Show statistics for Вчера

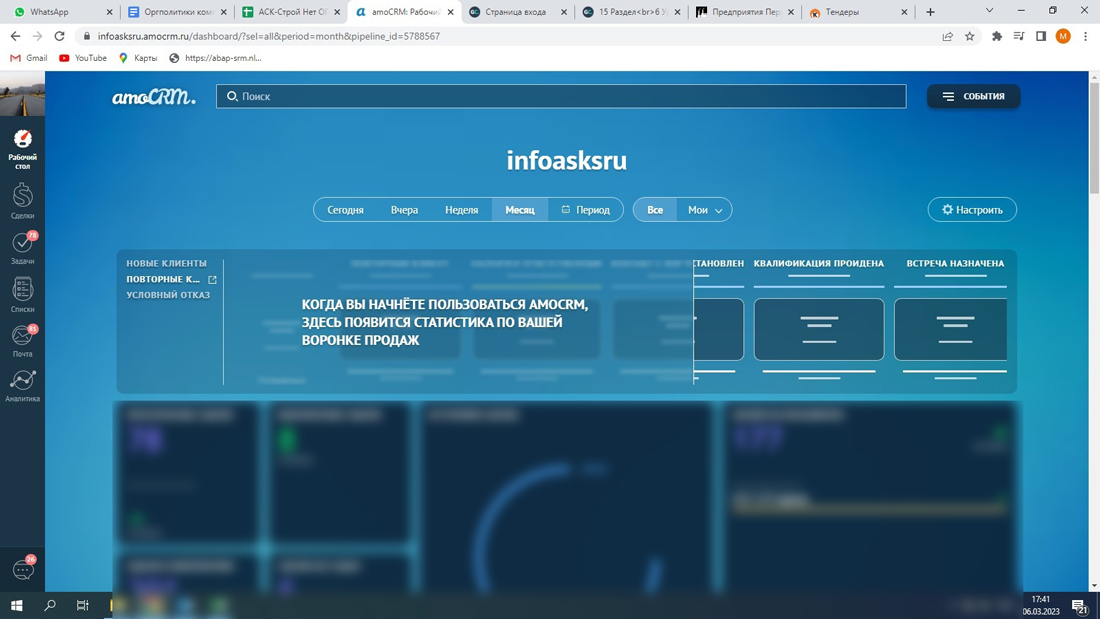point(404,210)
